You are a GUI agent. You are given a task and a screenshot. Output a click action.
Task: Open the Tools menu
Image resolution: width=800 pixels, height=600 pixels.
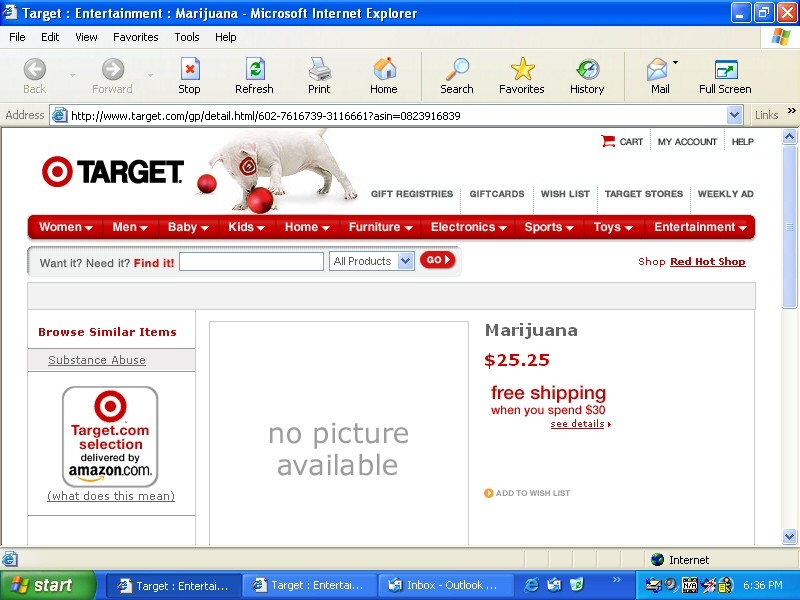[x=187, y=37]
